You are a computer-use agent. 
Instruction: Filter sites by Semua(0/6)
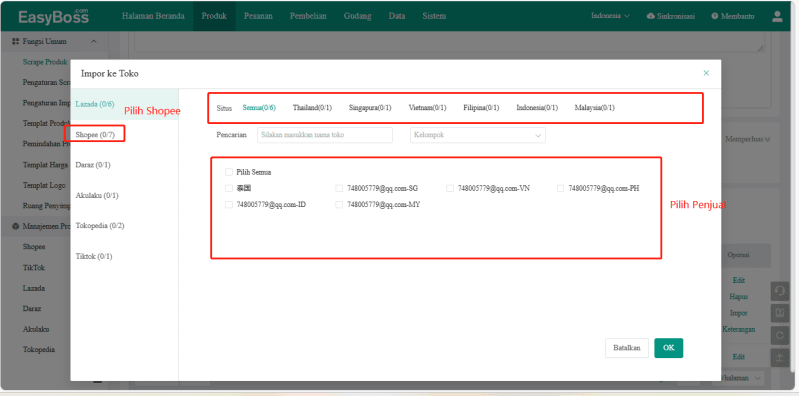coord(259,108)
